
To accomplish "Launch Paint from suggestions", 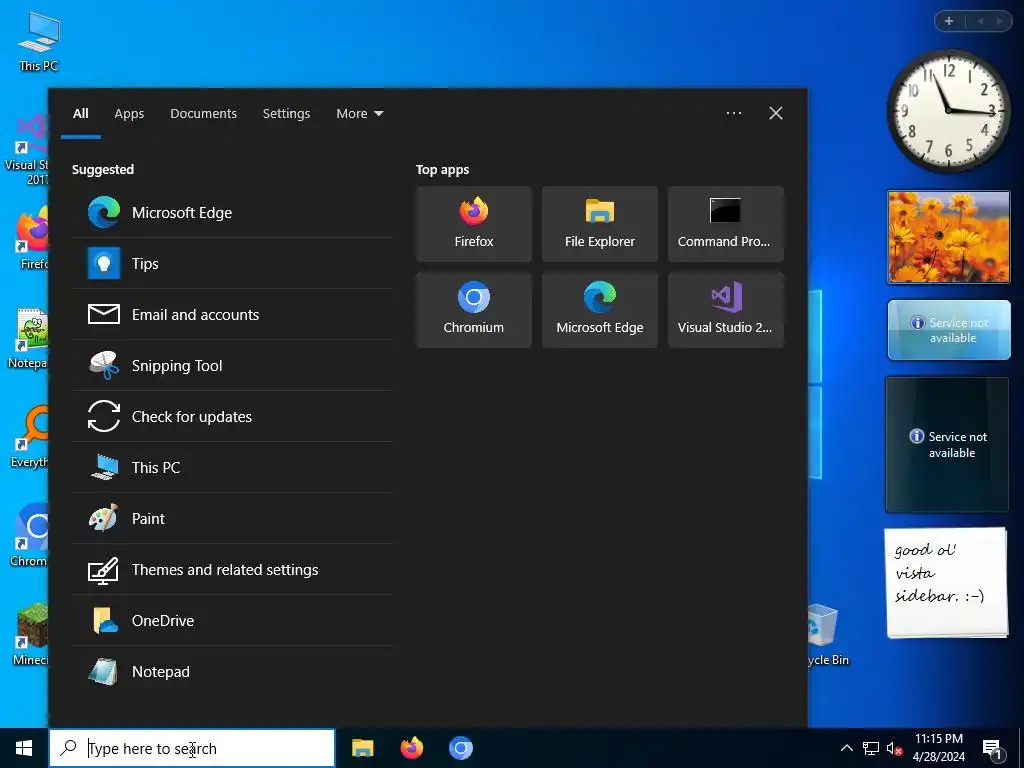I will pos(232,519).
